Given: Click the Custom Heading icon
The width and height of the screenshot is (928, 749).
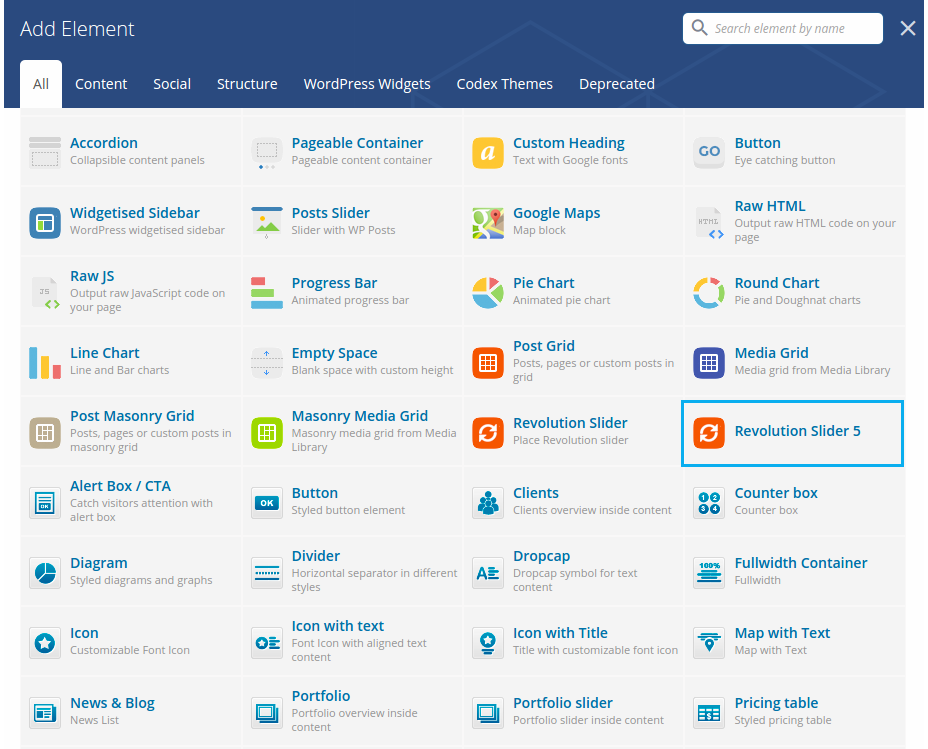Looking at the screenshot, I should pos(488,153).
